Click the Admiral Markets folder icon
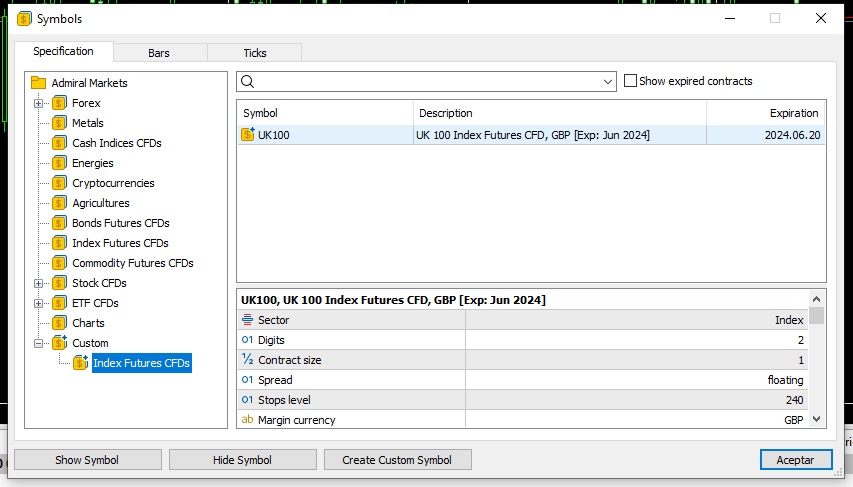Screen dimensions: 853x487 point(39,83)
